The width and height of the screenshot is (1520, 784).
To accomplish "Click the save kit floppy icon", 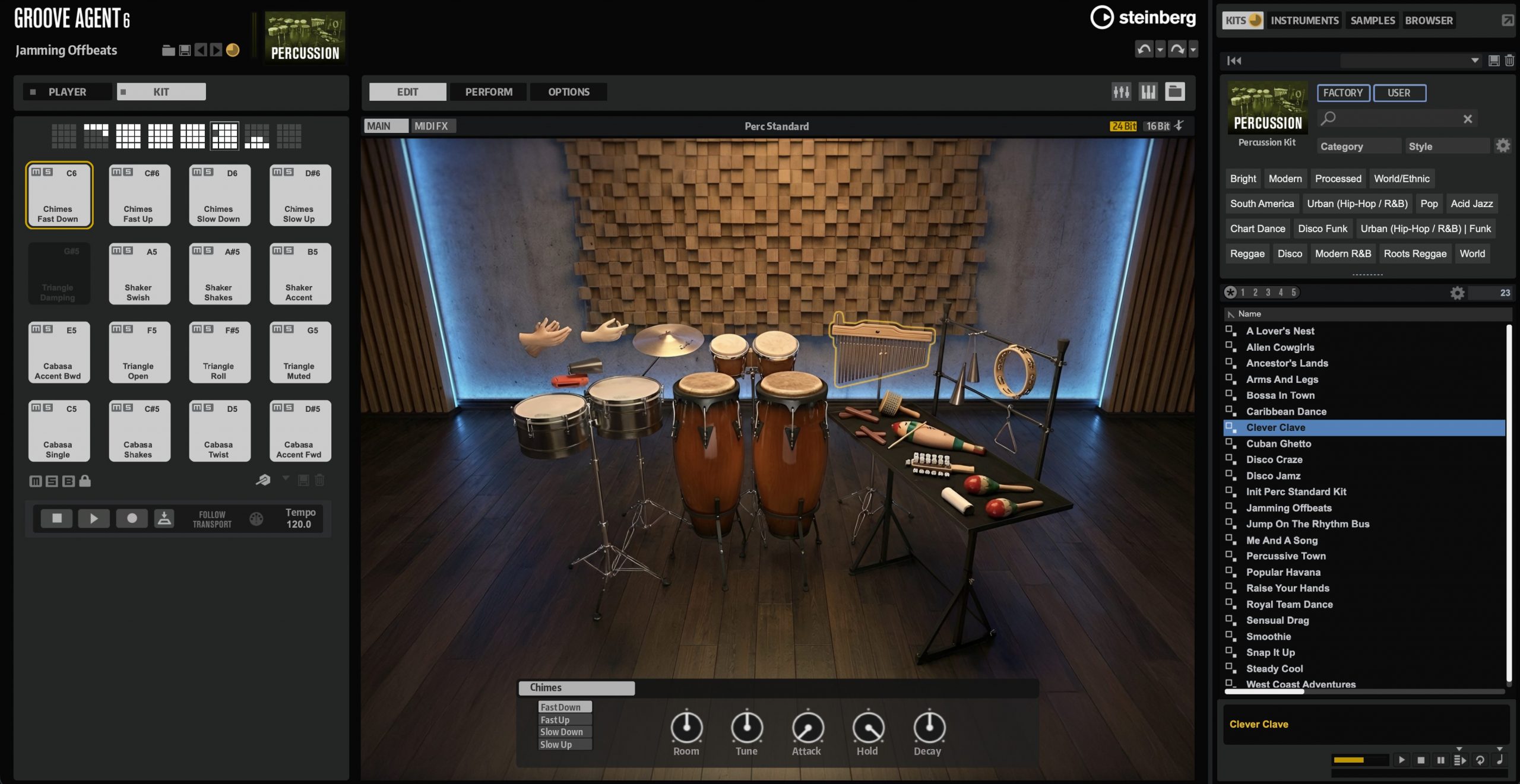I will click(185, 50).
